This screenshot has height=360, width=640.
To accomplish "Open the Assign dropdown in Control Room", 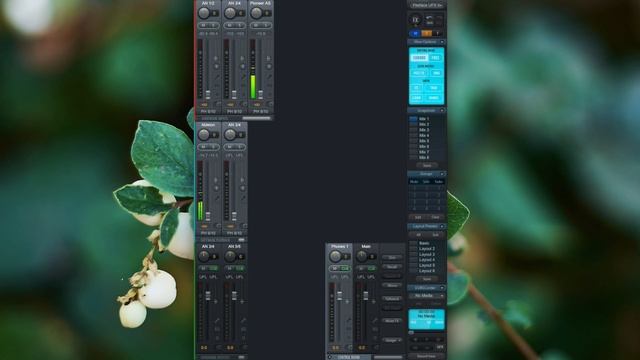I will pyautogui.click(x=392, y=340).
